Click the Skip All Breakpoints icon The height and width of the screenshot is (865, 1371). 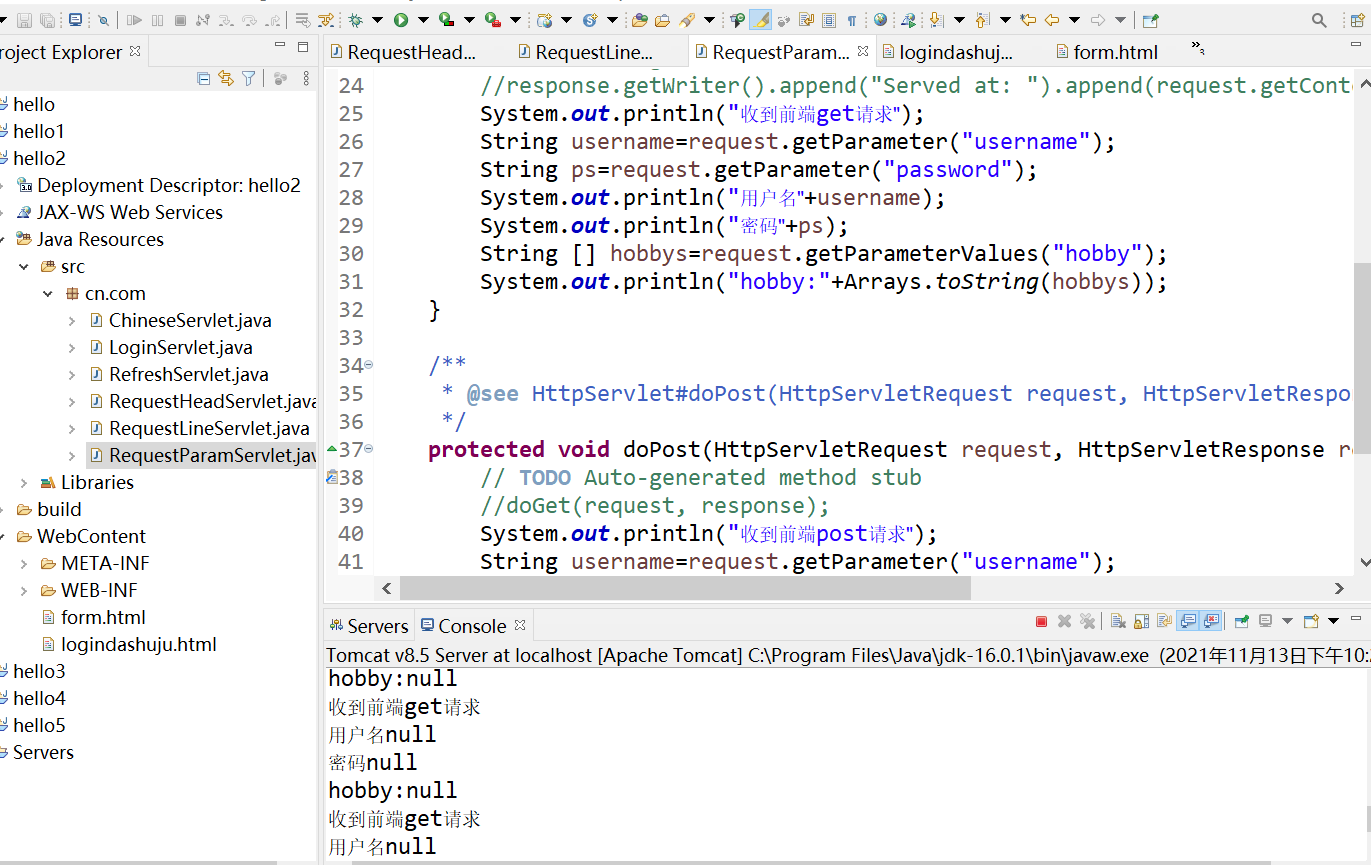pyautogui.click(x=103, y=20)
